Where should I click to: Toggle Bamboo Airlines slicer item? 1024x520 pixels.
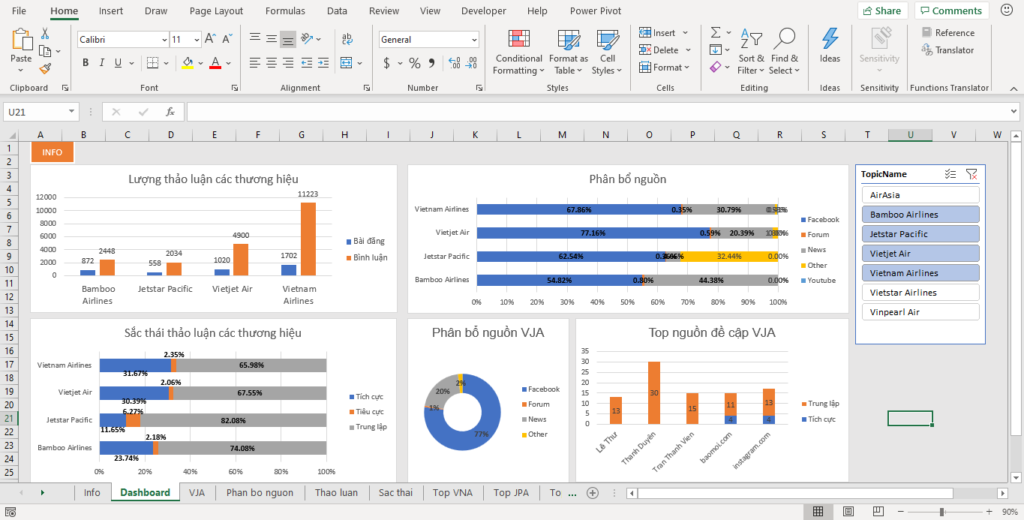pos(920,214)
